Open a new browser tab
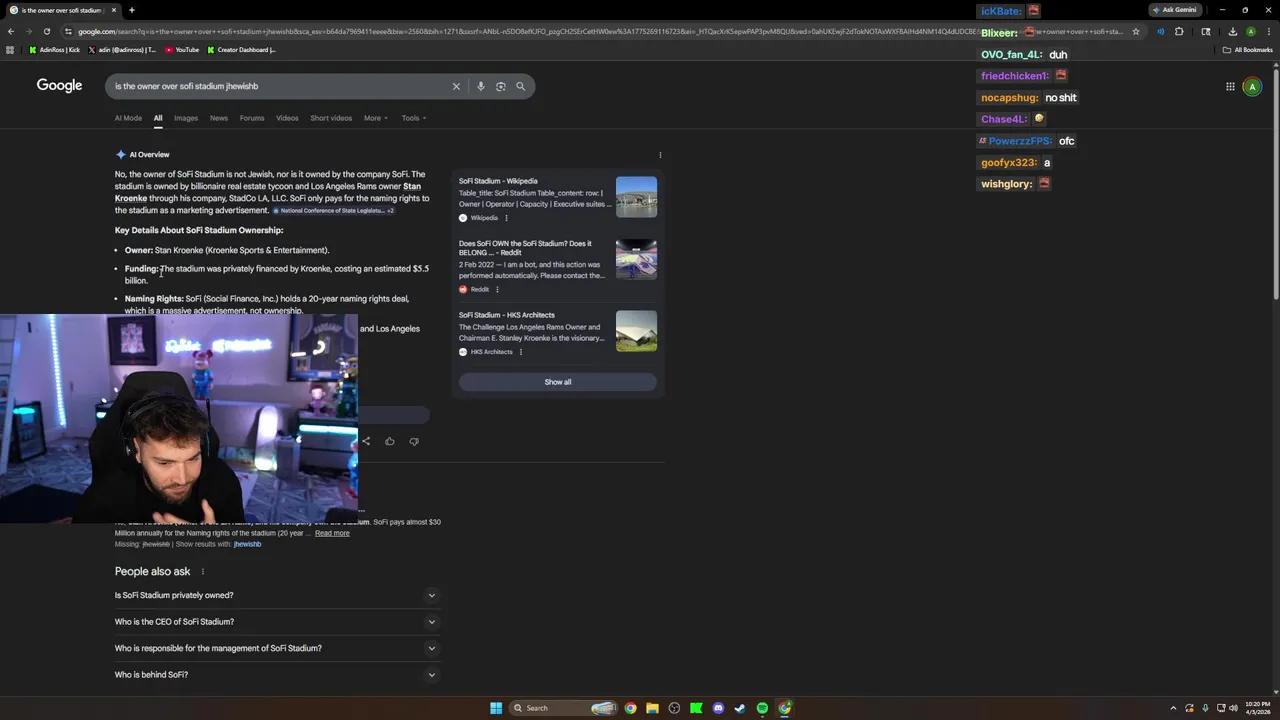Viewport: 1280px width, 720px height. (131, 10)
